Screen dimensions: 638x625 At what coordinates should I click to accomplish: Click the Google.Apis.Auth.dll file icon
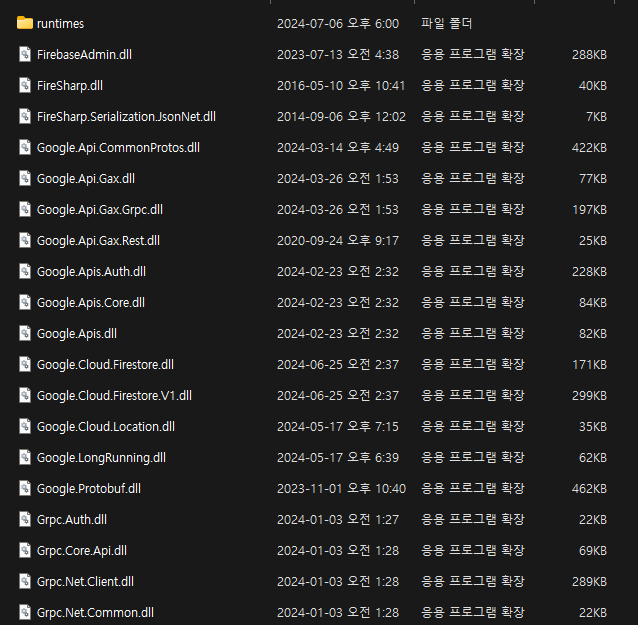[25, 271]
